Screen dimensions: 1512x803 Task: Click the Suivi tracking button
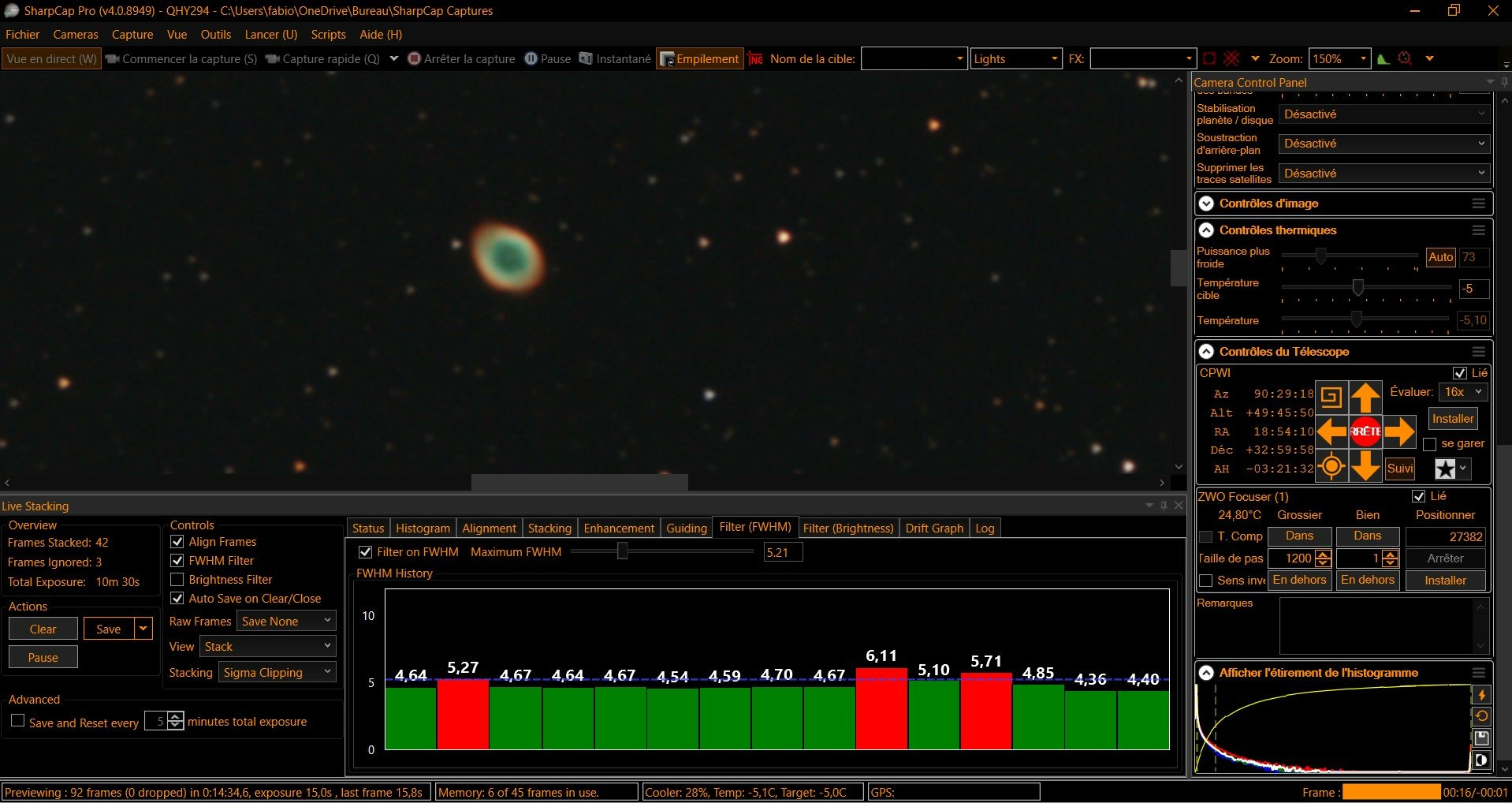pyautogui.click(x=1400, y=469)
